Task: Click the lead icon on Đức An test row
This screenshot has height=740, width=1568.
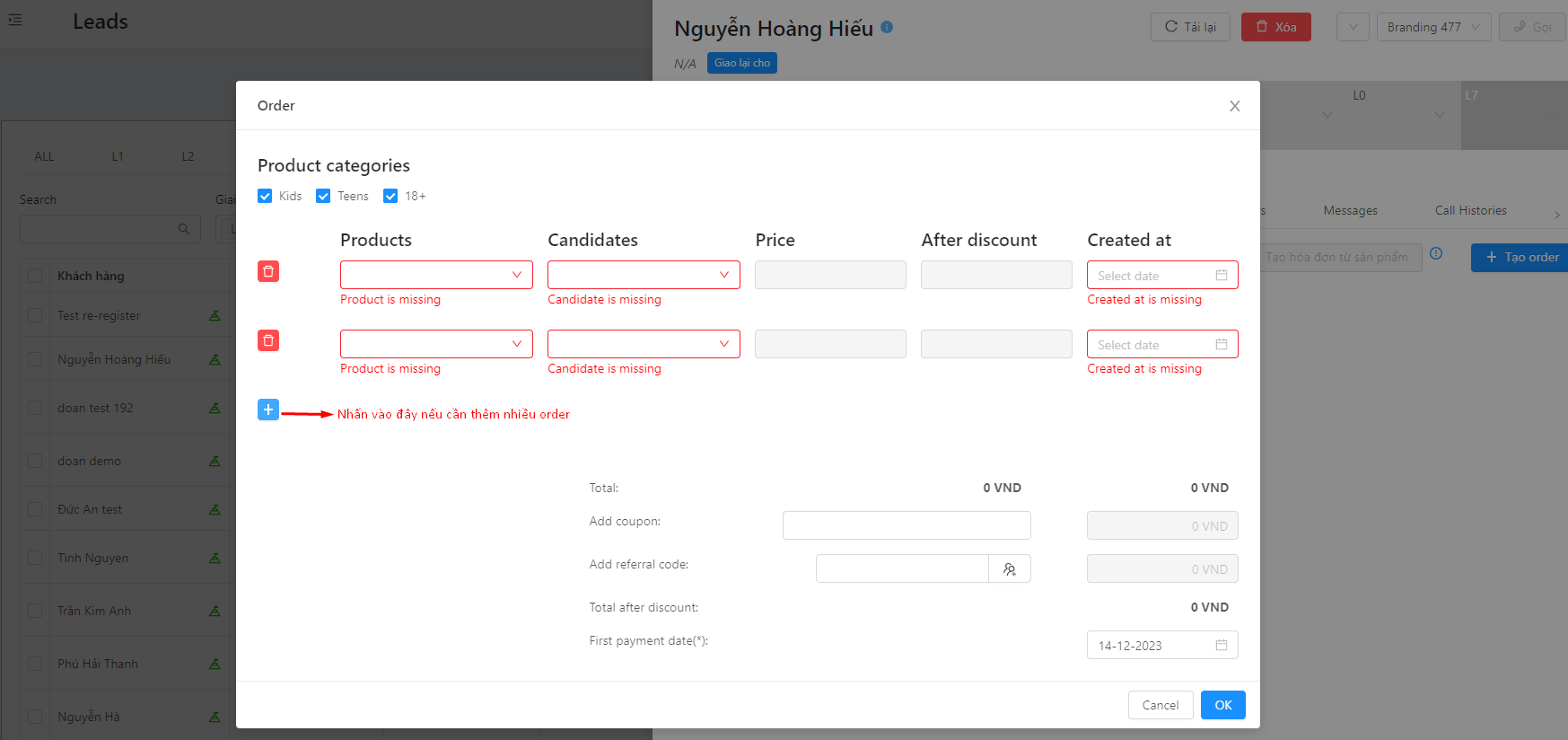Action: (215, 509)
